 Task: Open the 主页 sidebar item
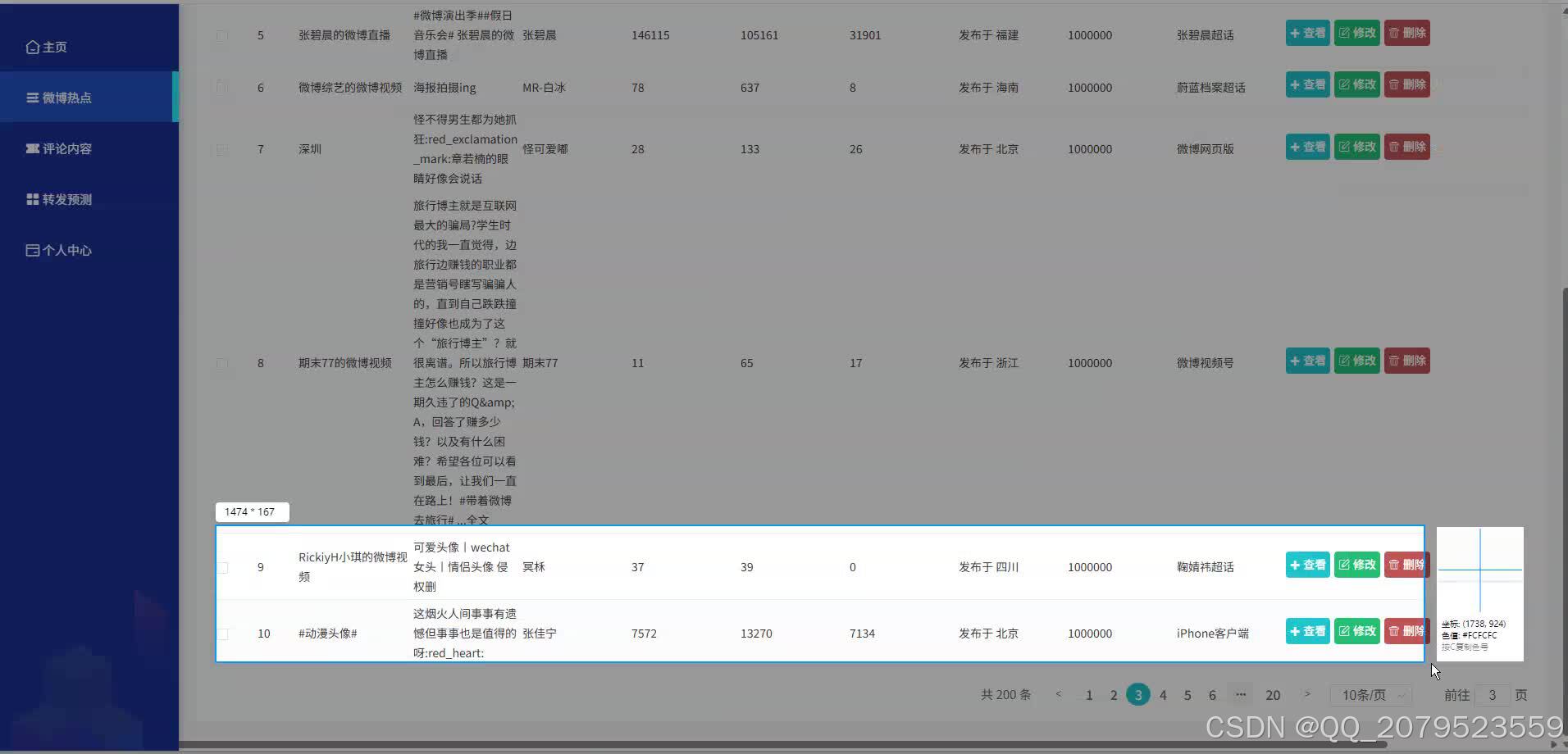coord(54,47)
